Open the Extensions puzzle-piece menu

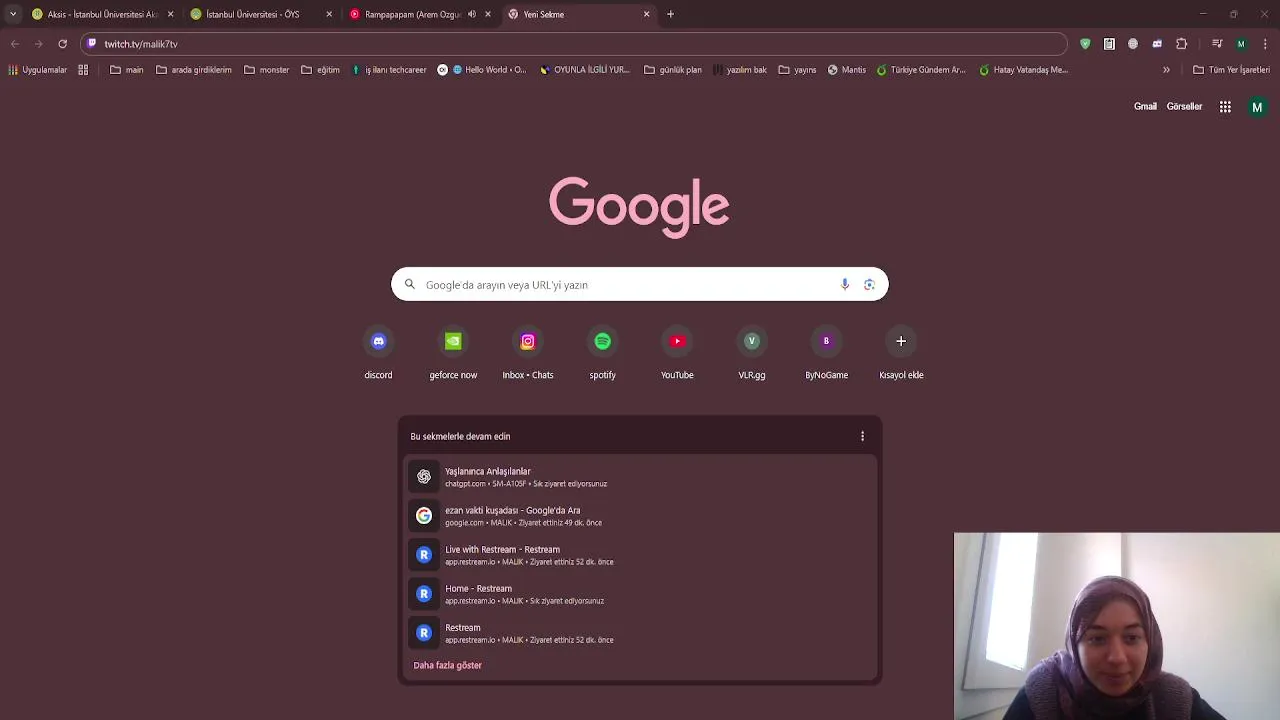pos(1181,44)
